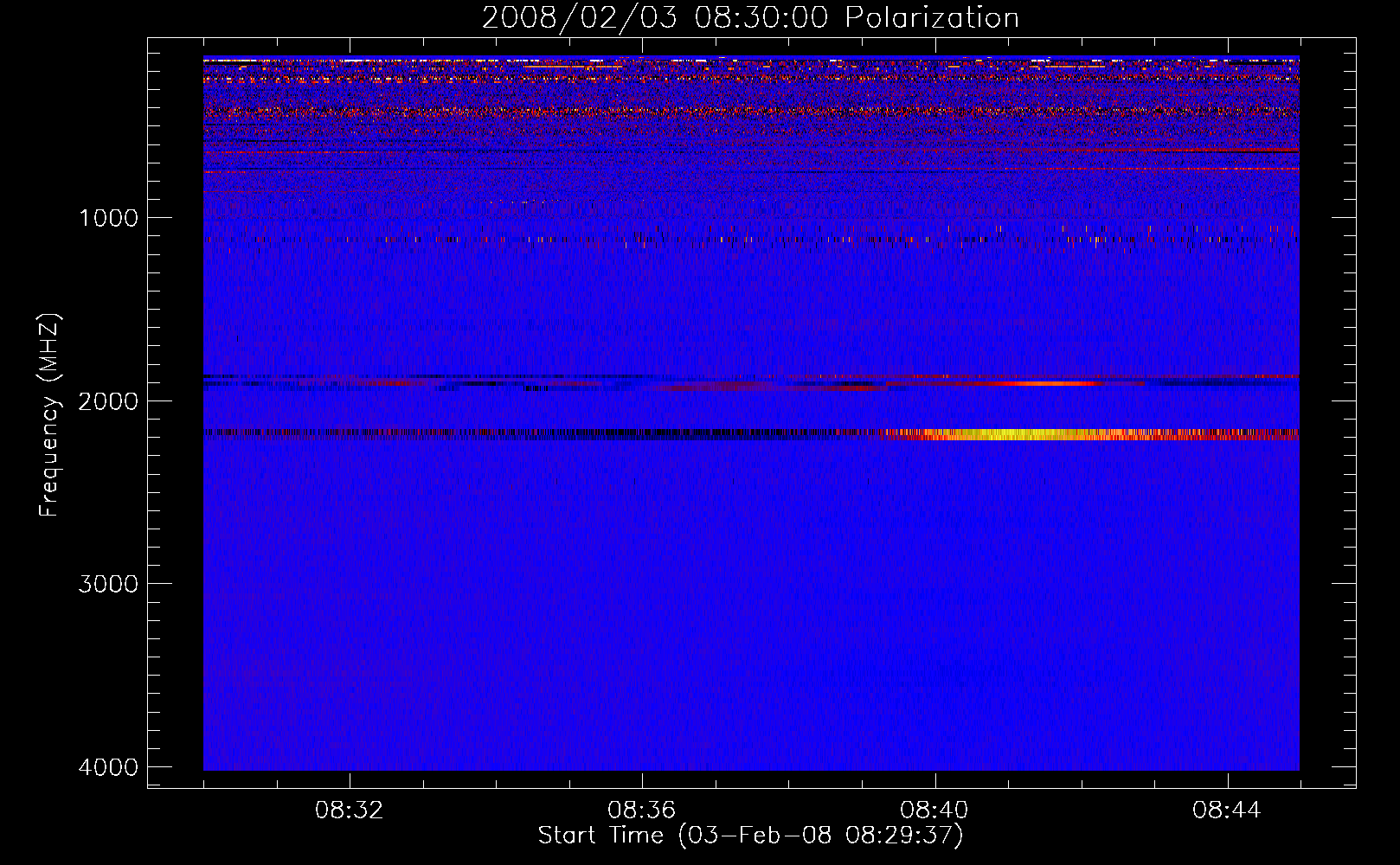Click the 'Frequency (MHZ)' axis label
The width and height of the screenshot is (1400, 865).
pos(49,415)
